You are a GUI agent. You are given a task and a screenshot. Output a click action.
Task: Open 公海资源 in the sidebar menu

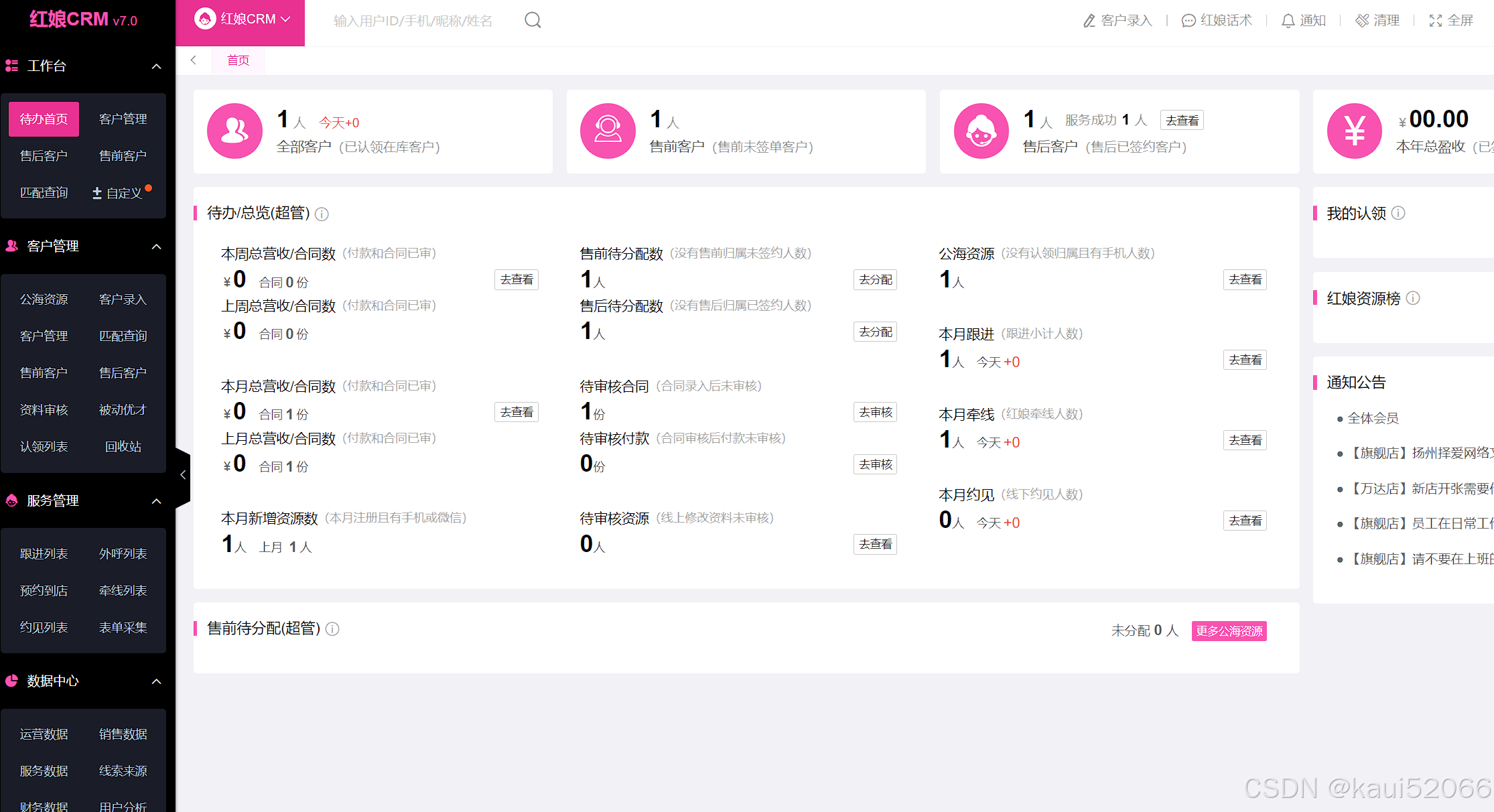[44, 299]
